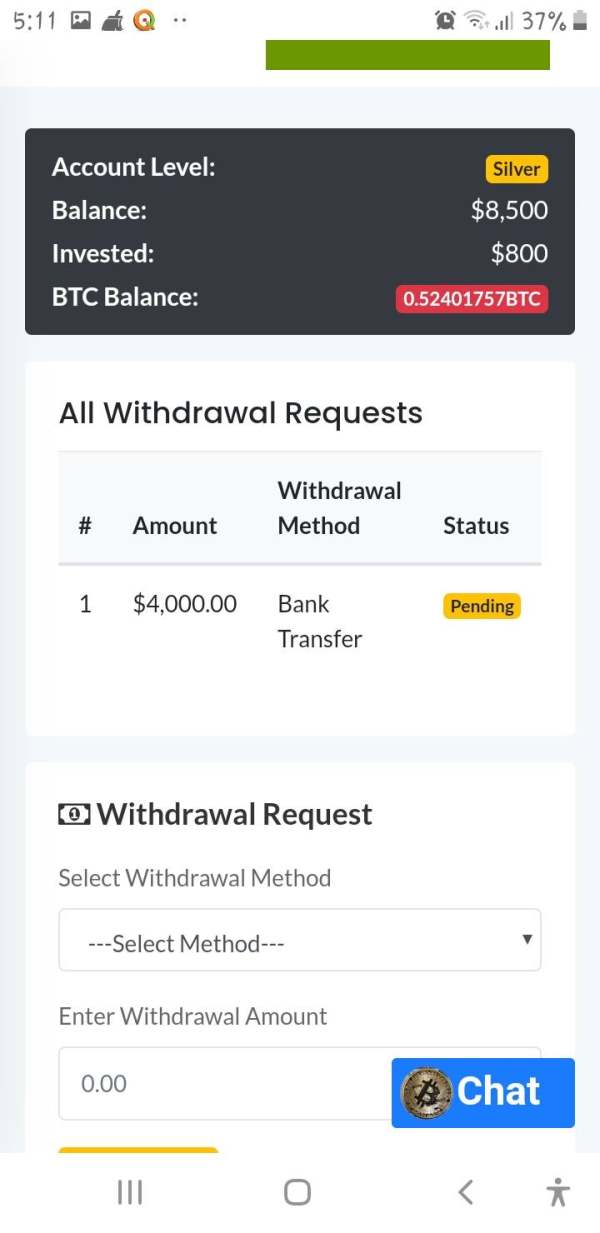The image size is (600, 1233).
Task: Tap the Android back arrow icon
Action: click(x=465, y=1192)
